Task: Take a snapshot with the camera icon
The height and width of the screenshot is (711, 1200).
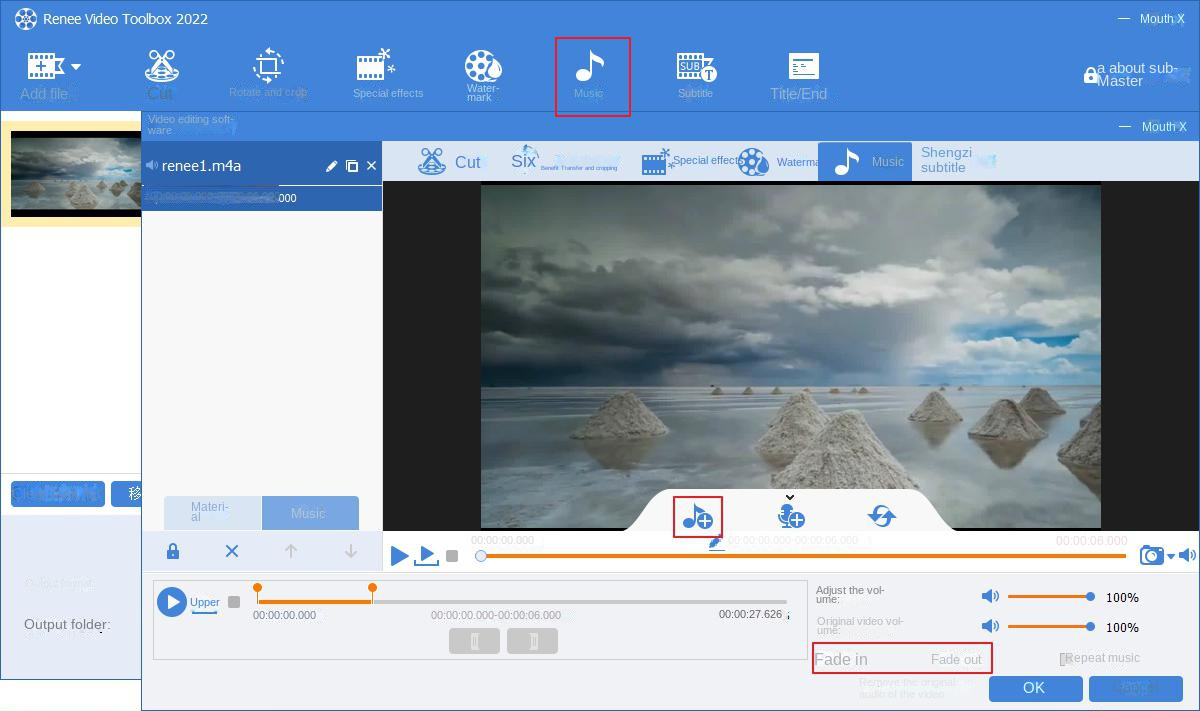Action: click(1151, 555)
